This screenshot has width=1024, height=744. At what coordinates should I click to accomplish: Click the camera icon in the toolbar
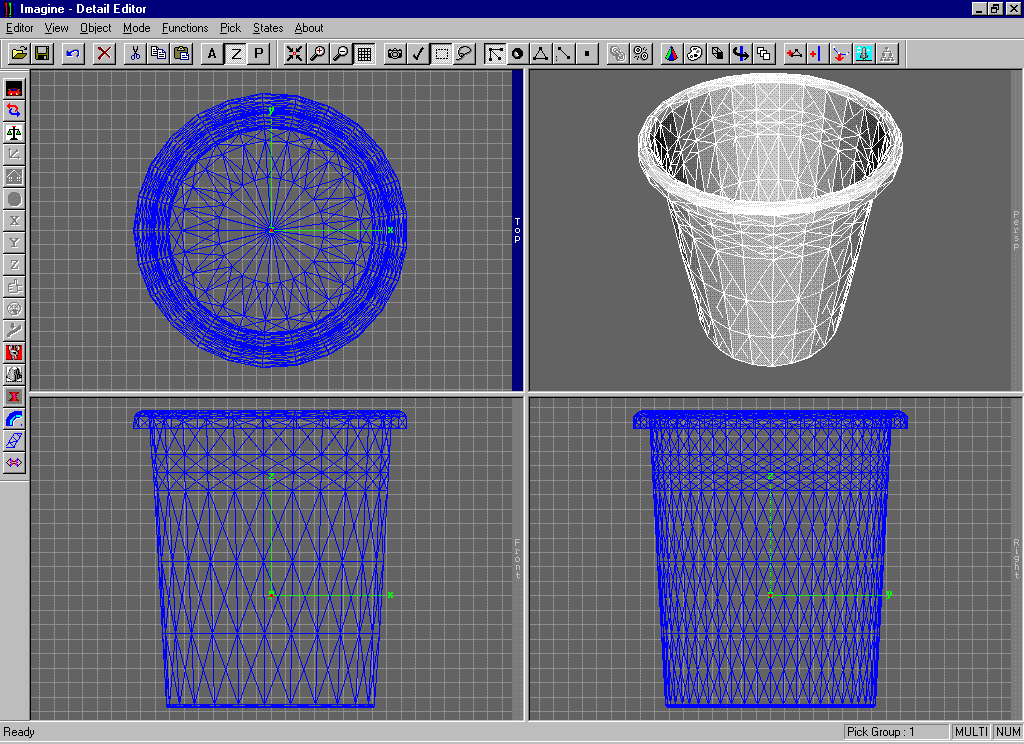(x=395, y=54)
